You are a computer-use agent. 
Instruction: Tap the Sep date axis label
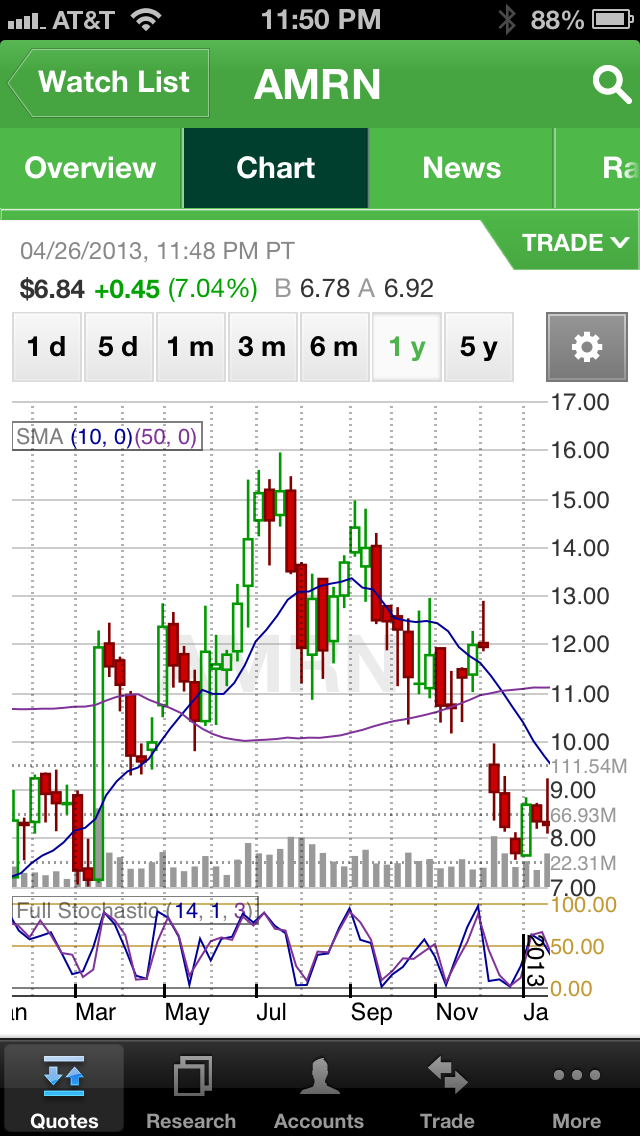coord(371,1011)
